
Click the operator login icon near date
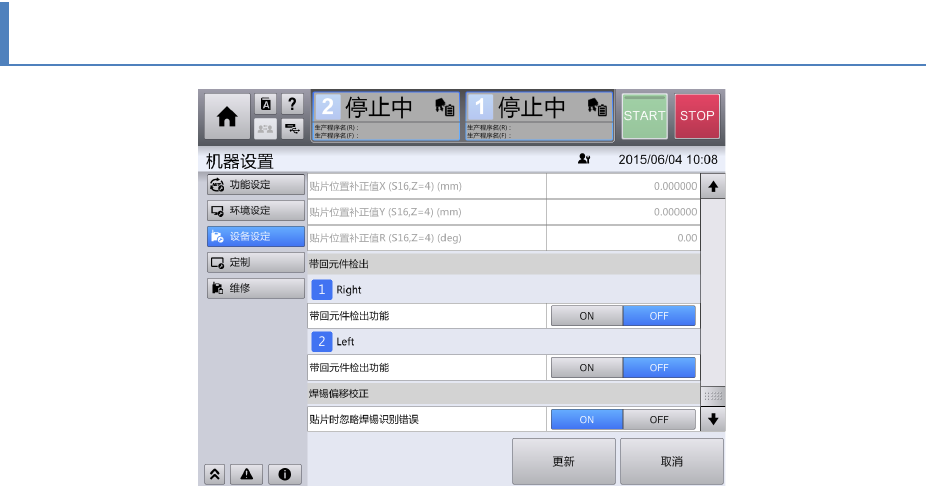[x=584, y=159]
